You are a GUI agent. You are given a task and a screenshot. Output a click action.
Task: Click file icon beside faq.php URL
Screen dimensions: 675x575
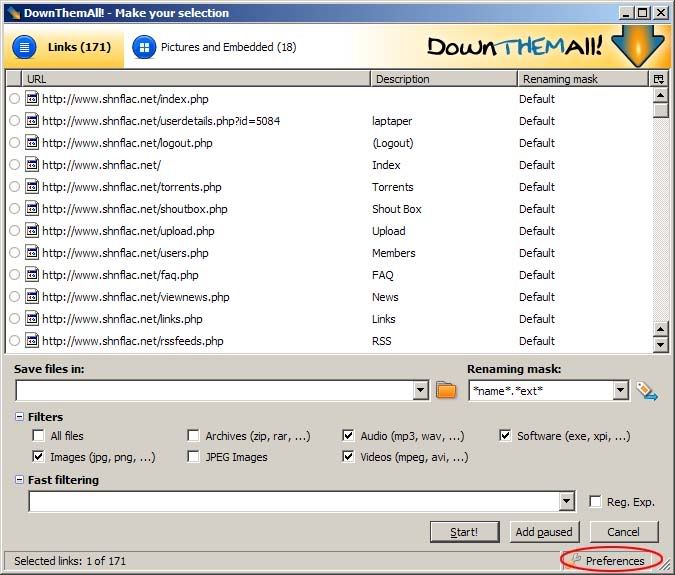(31, 275)
